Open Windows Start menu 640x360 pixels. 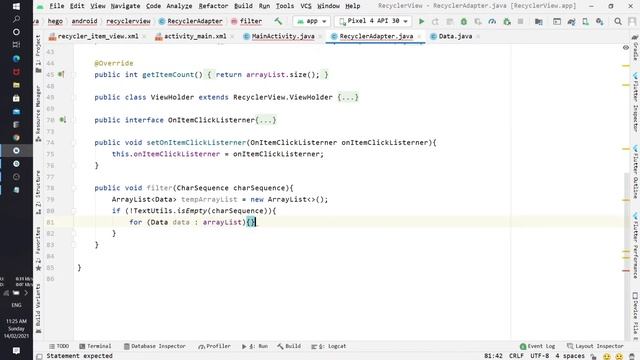point(16,6)
